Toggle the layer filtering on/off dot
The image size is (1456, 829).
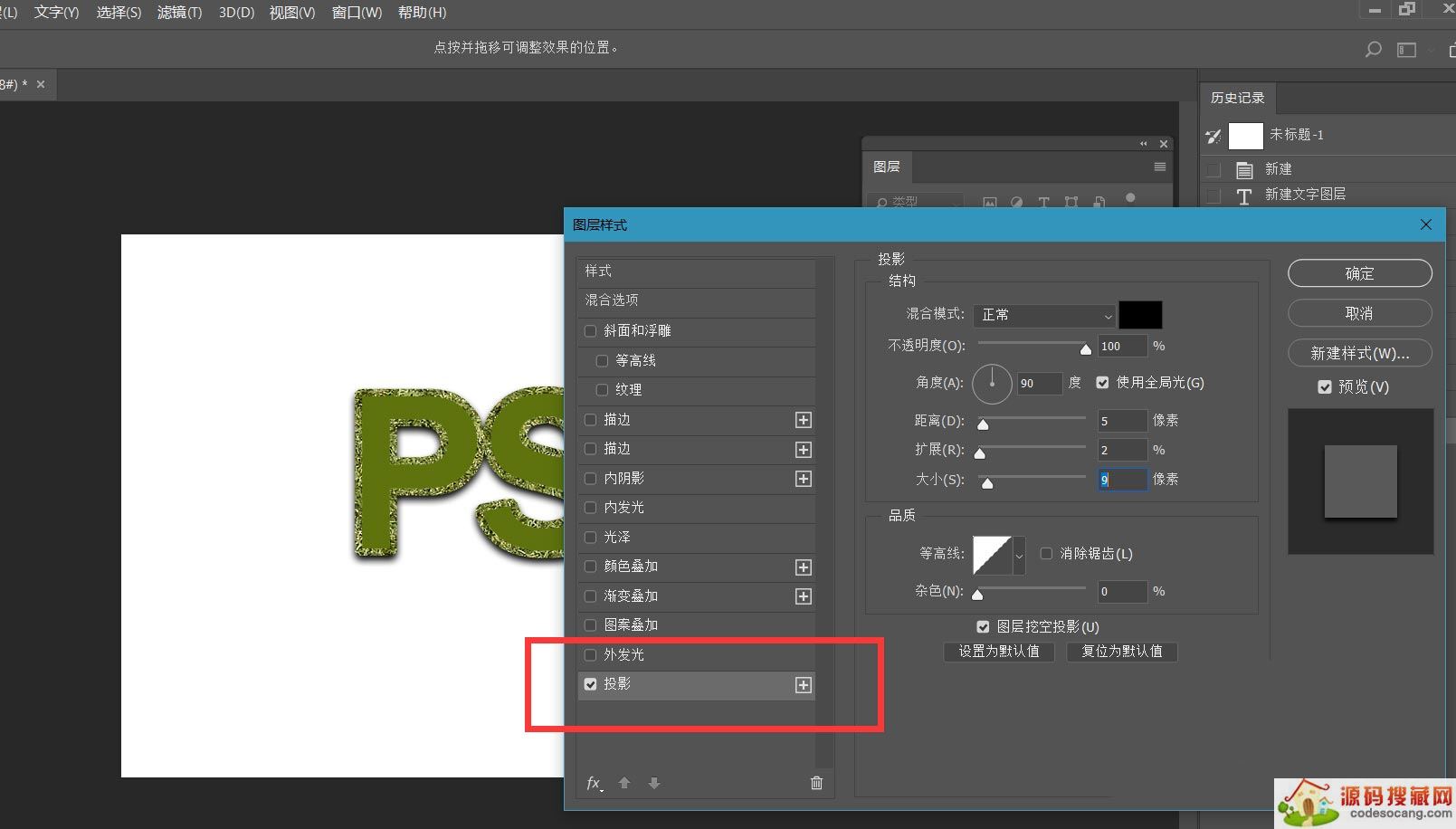click(1130, 197)
